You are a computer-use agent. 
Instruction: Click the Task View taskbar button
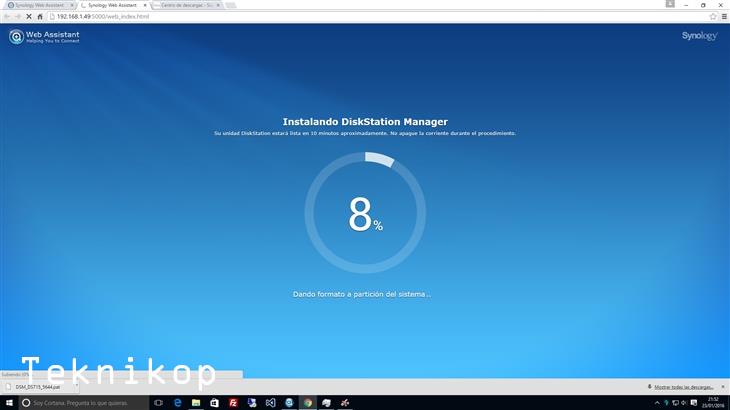158,402
